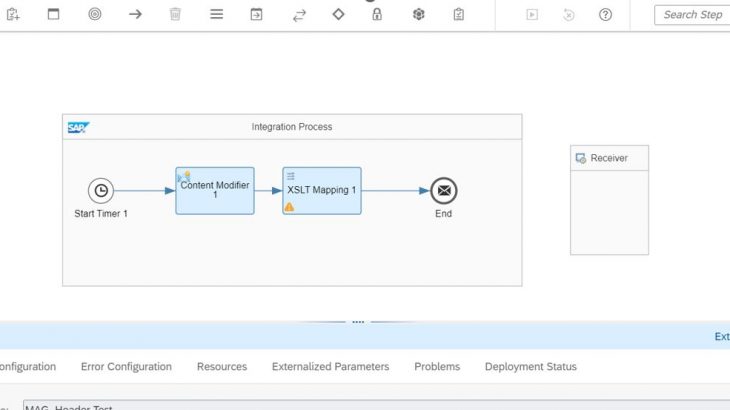Click the XSLT Mapping 1 step
This screenshot has height=410, width=730.
[x=322, y=190]
